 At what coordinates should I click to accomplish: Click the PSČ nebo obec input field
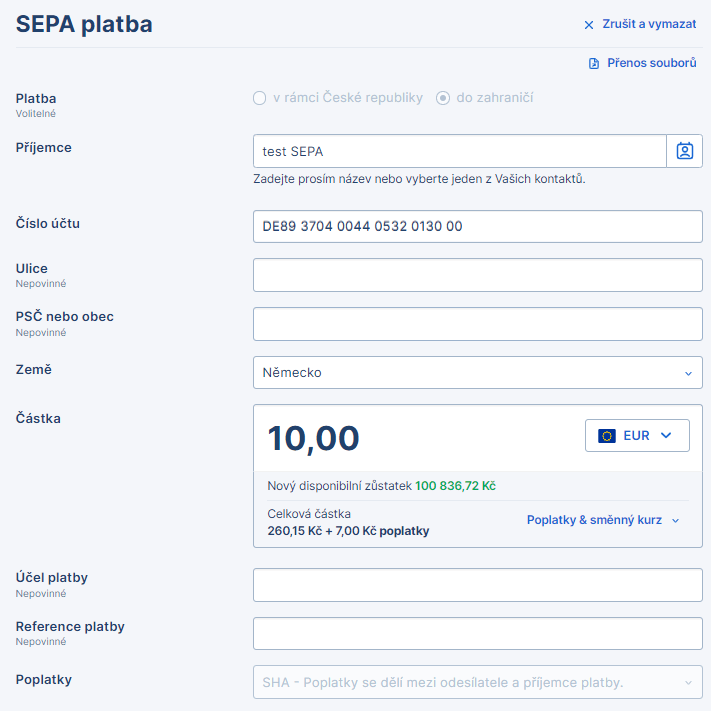pyautogui.click(x=477, y=324)
